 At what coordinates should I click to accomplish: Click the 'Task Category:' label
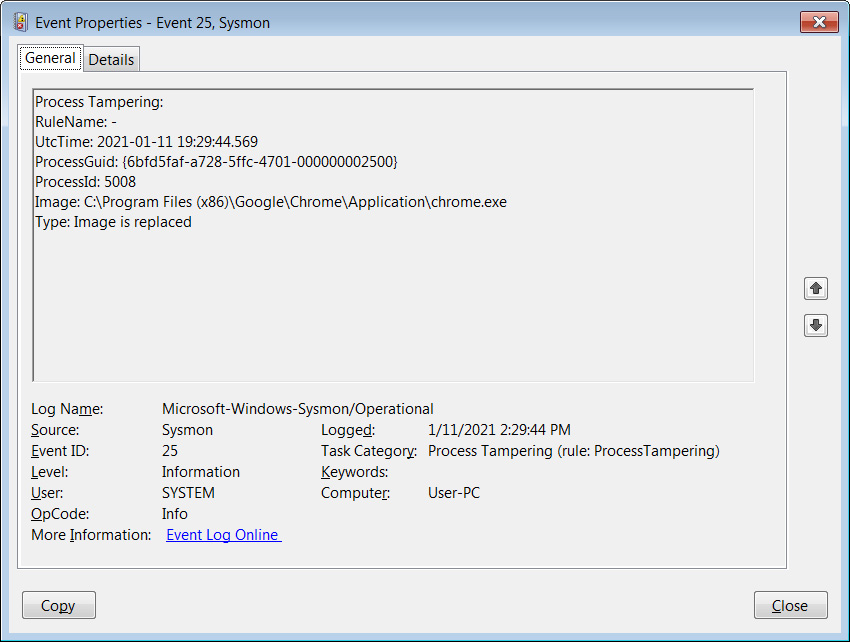[x=369, y=451]
